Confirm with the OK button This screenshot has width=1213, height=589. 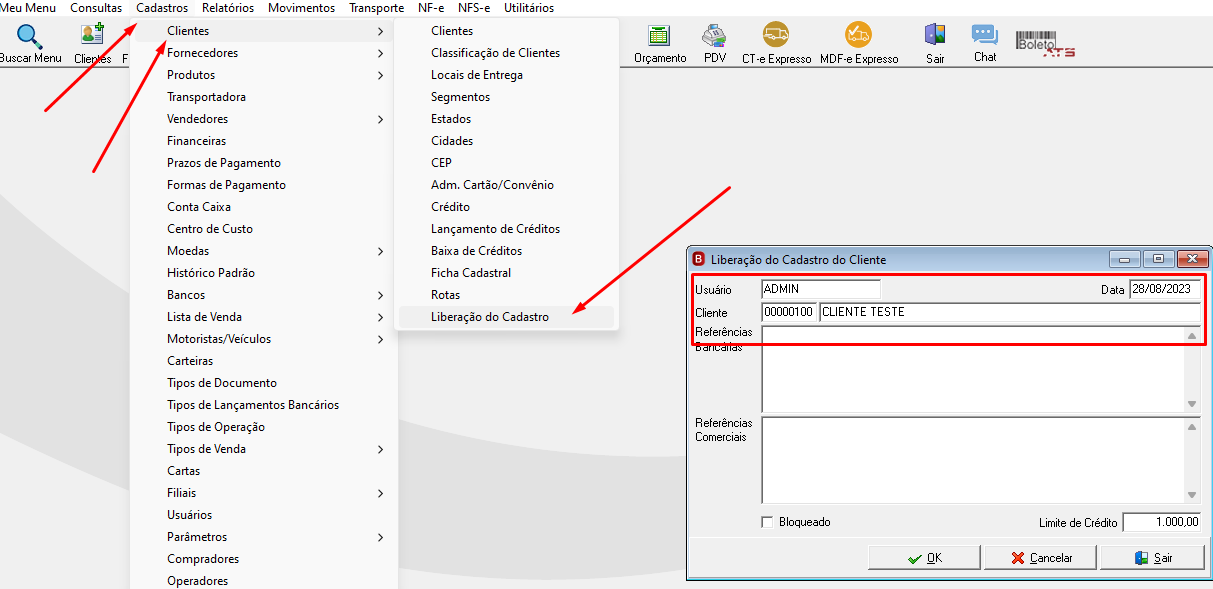(924, 558)
